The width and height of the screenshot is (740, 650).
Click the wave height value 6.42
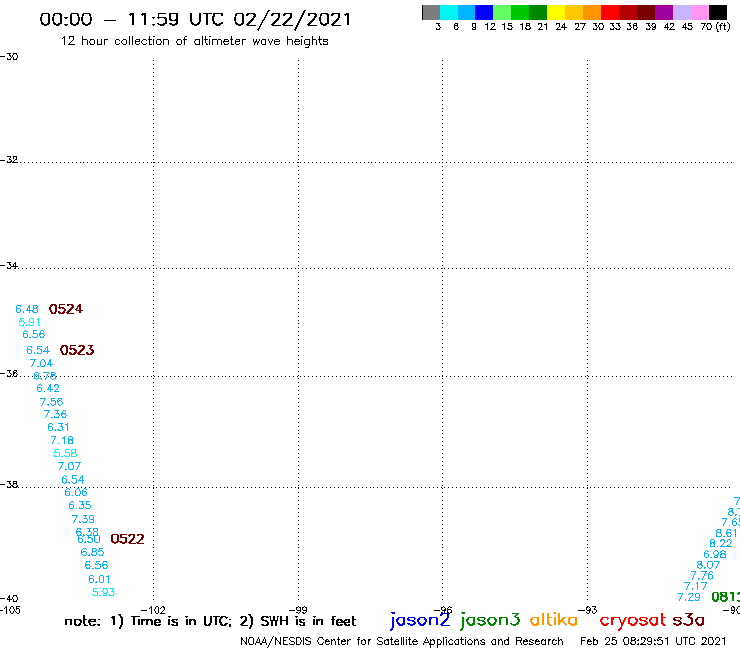pyautogui.click(x=48, y=388)
